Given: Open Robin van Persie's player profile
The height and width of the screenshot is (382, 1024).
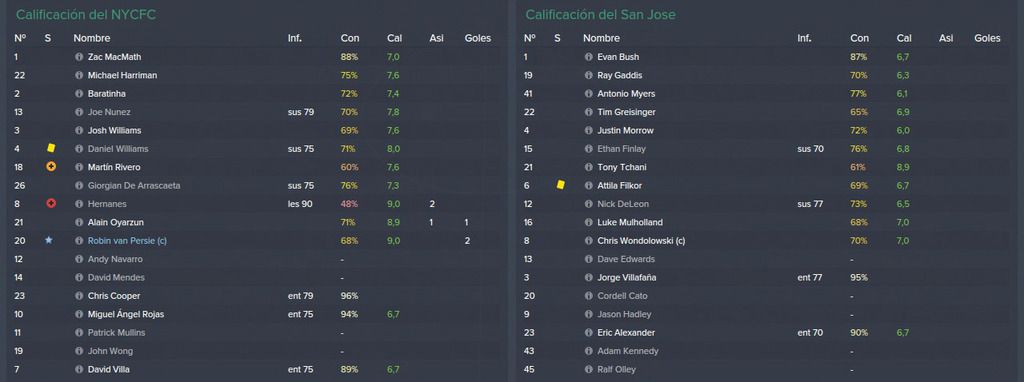Looking at the screenshot, I should point(127,240).
